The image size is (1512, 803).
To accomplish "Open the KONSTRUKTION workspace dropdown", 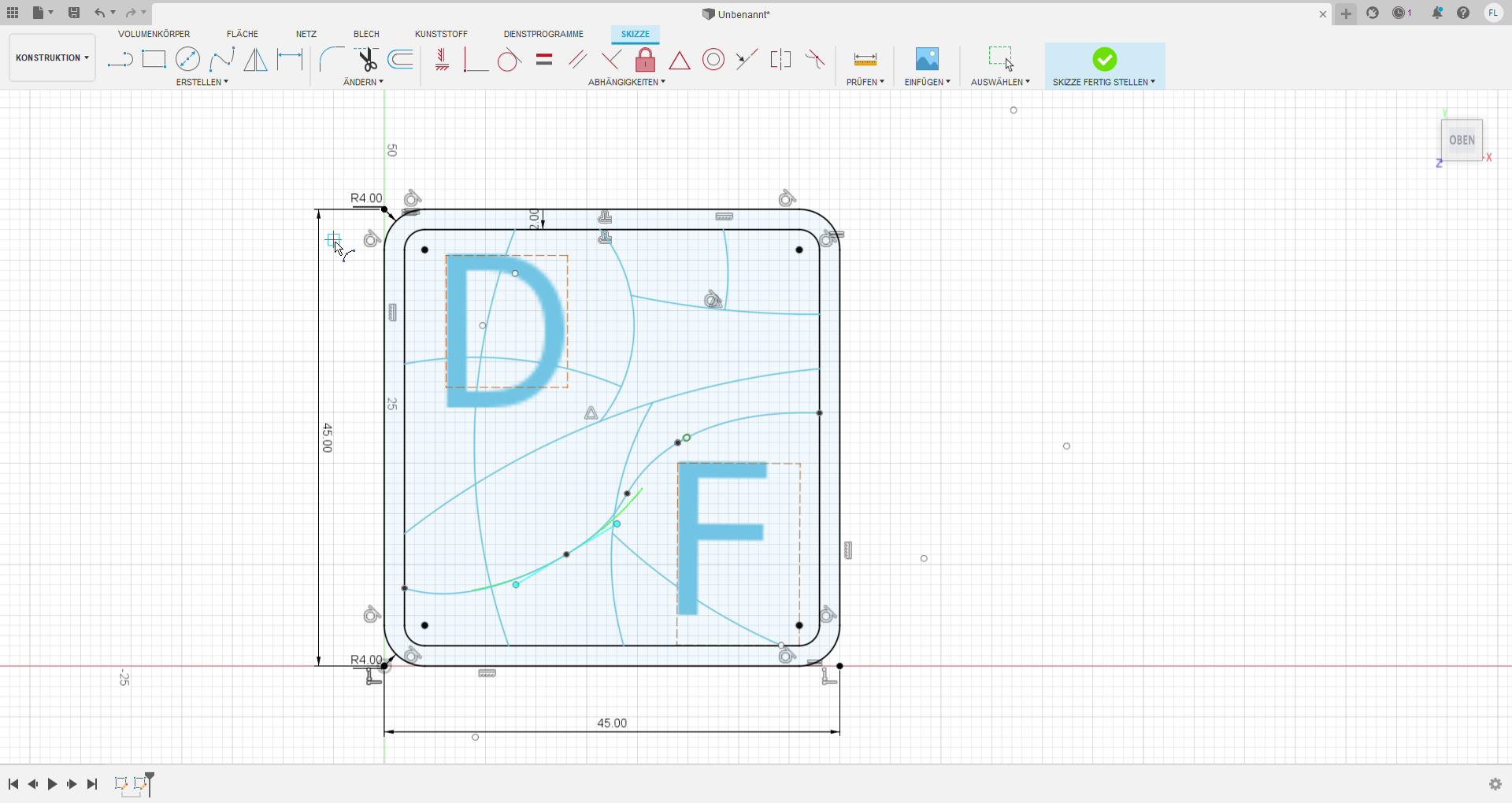I will 52,58.
